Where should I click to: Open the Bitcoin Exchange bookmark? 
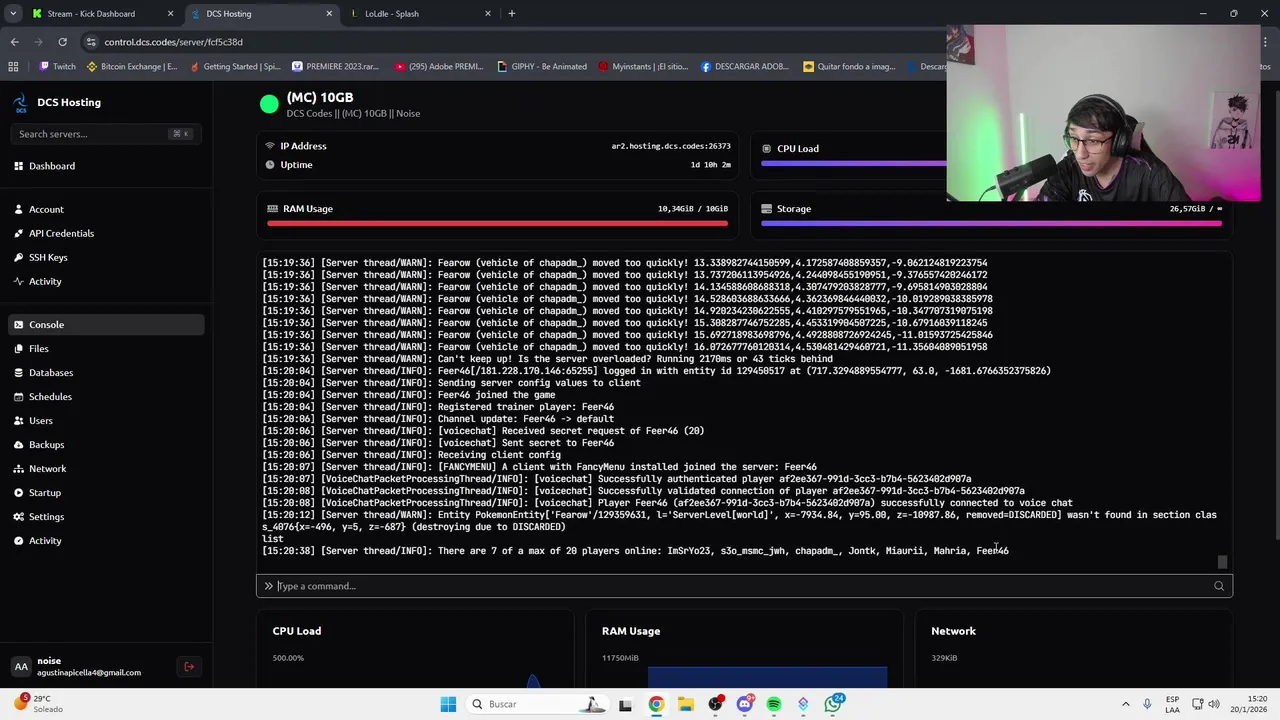[x=131, y=67]
